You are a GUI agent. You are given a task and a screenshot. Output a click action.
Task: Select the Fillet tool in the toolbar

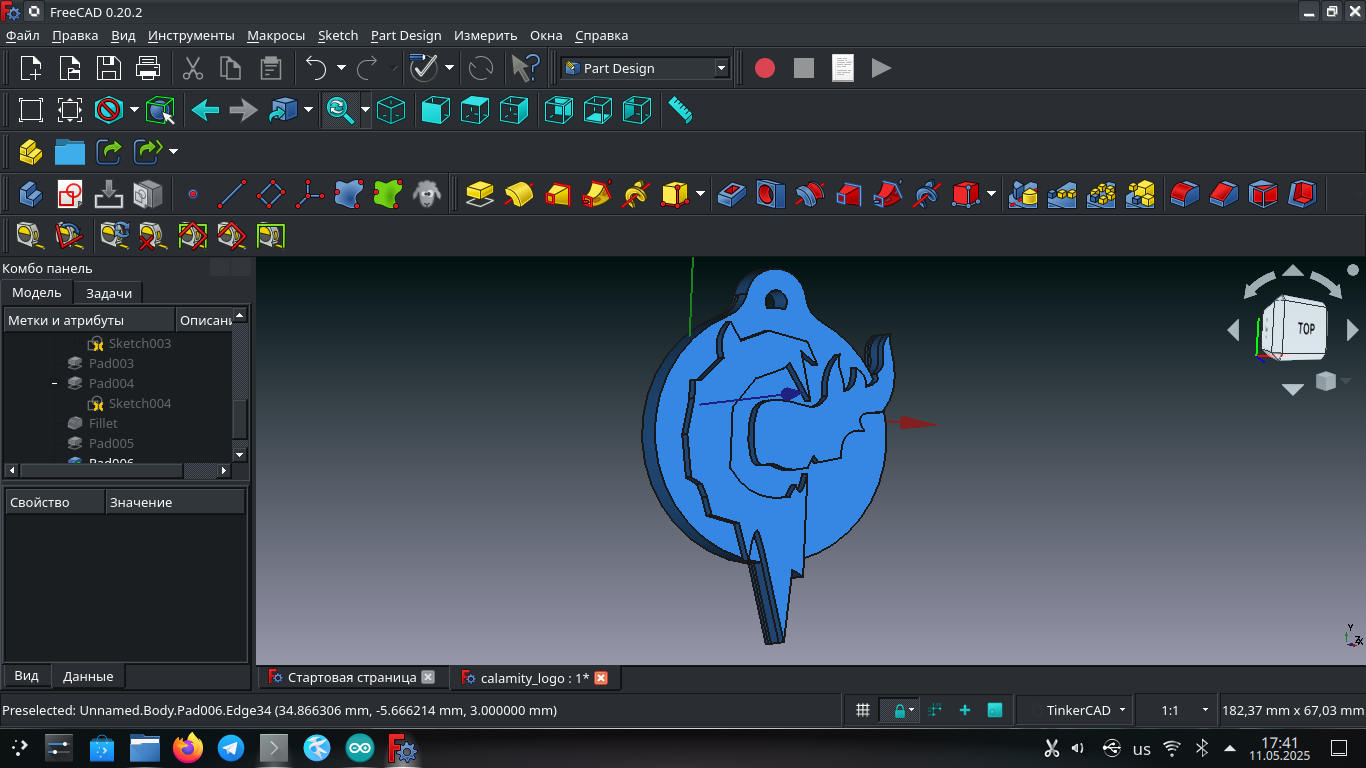[1185, 193]
